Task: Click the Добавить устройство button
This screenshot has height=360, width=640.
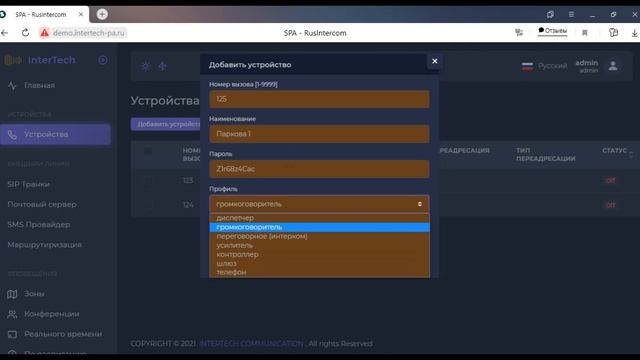Action: point(166,124)
